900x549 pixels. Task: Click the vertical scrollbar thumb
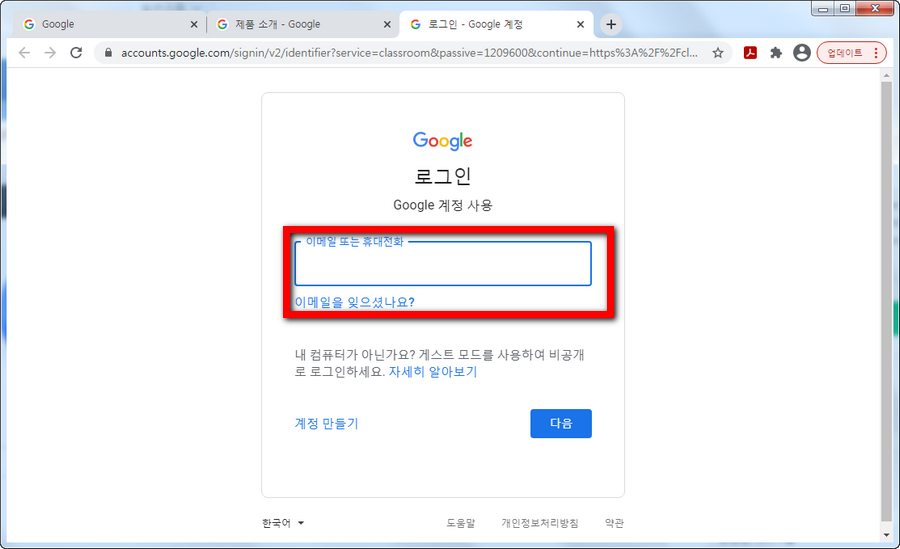(887, 301)
